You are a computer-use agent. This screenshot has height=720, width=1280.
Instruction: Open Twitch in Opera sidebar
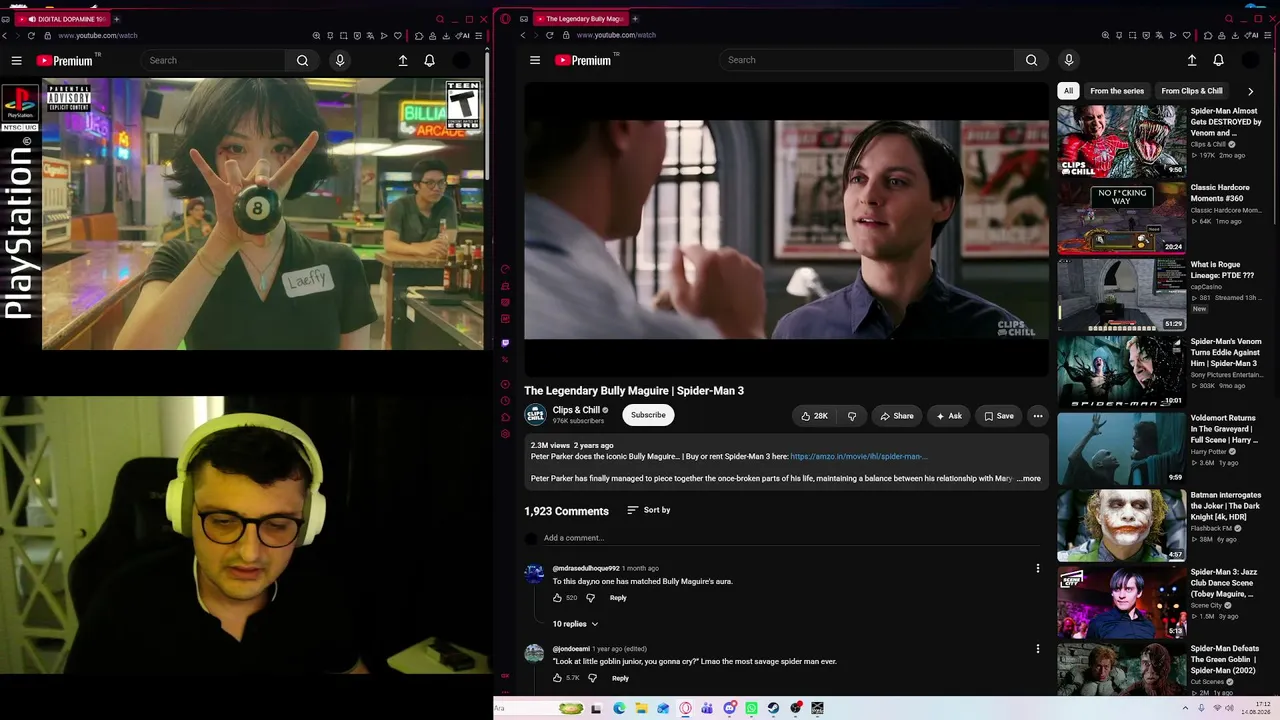pos(505,343)
